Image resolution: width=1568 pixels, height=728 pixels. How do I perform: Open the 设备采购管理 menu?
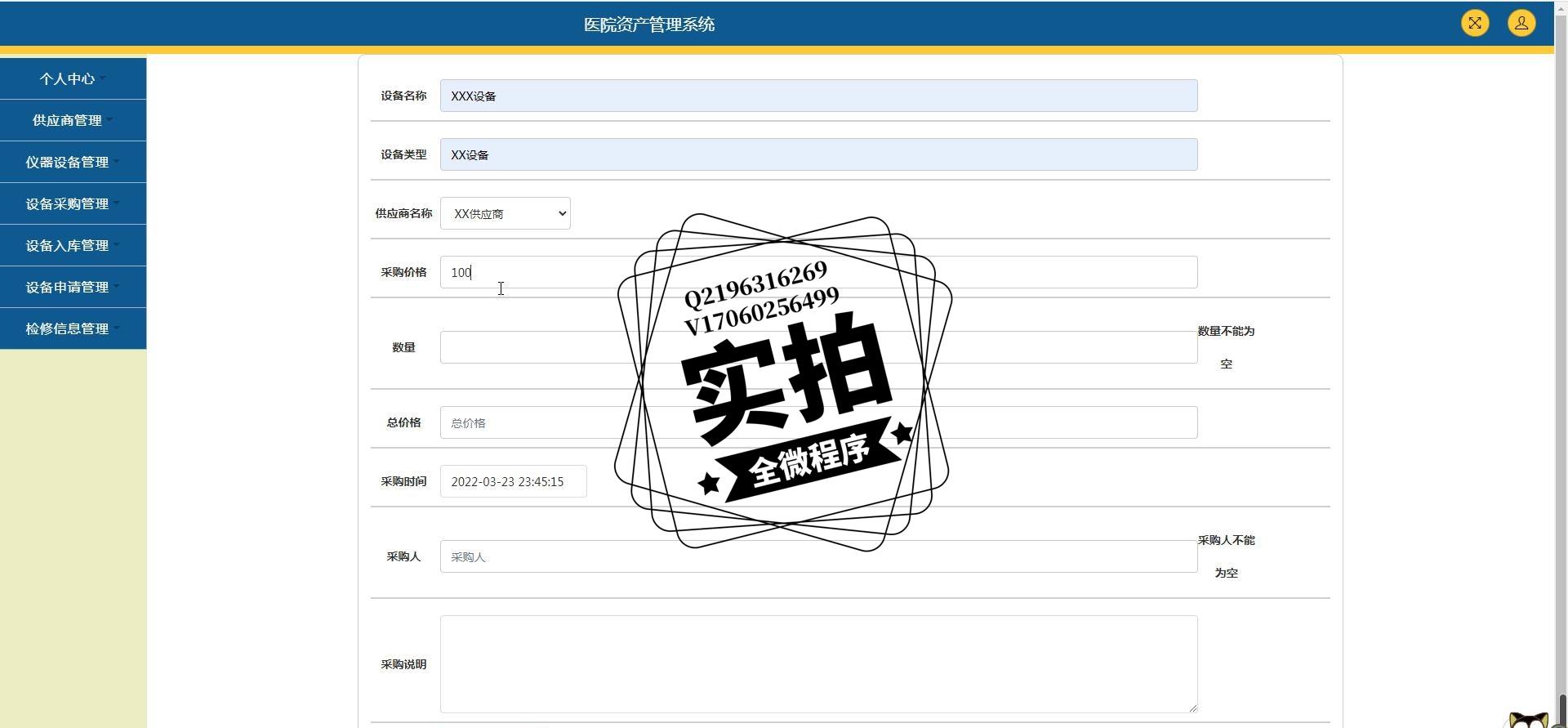[x=73, y=203]
